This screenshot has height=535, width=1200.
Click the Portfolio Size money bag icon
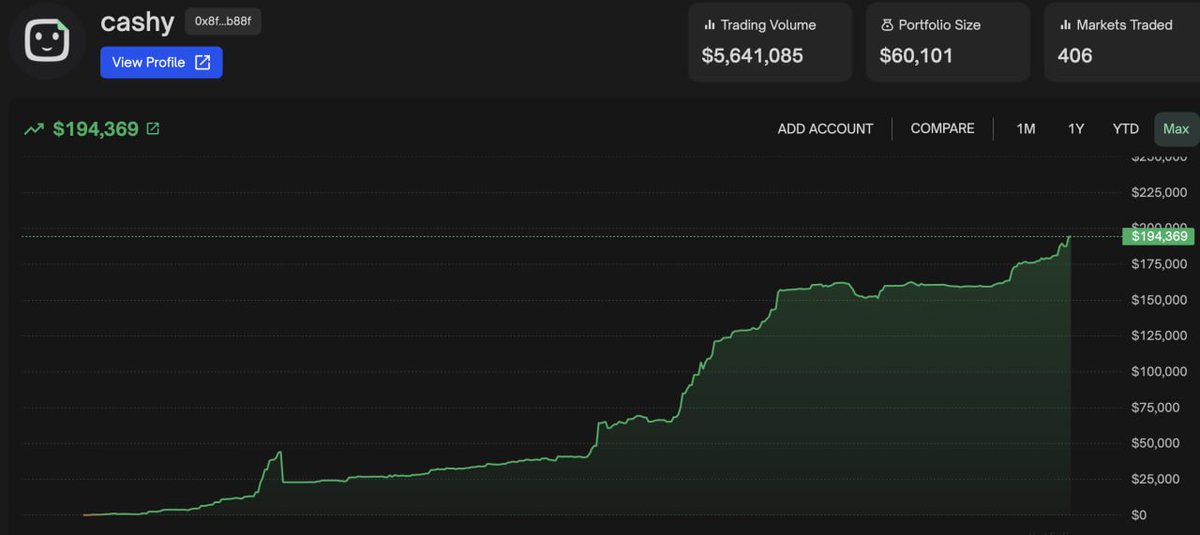(887, 25)
